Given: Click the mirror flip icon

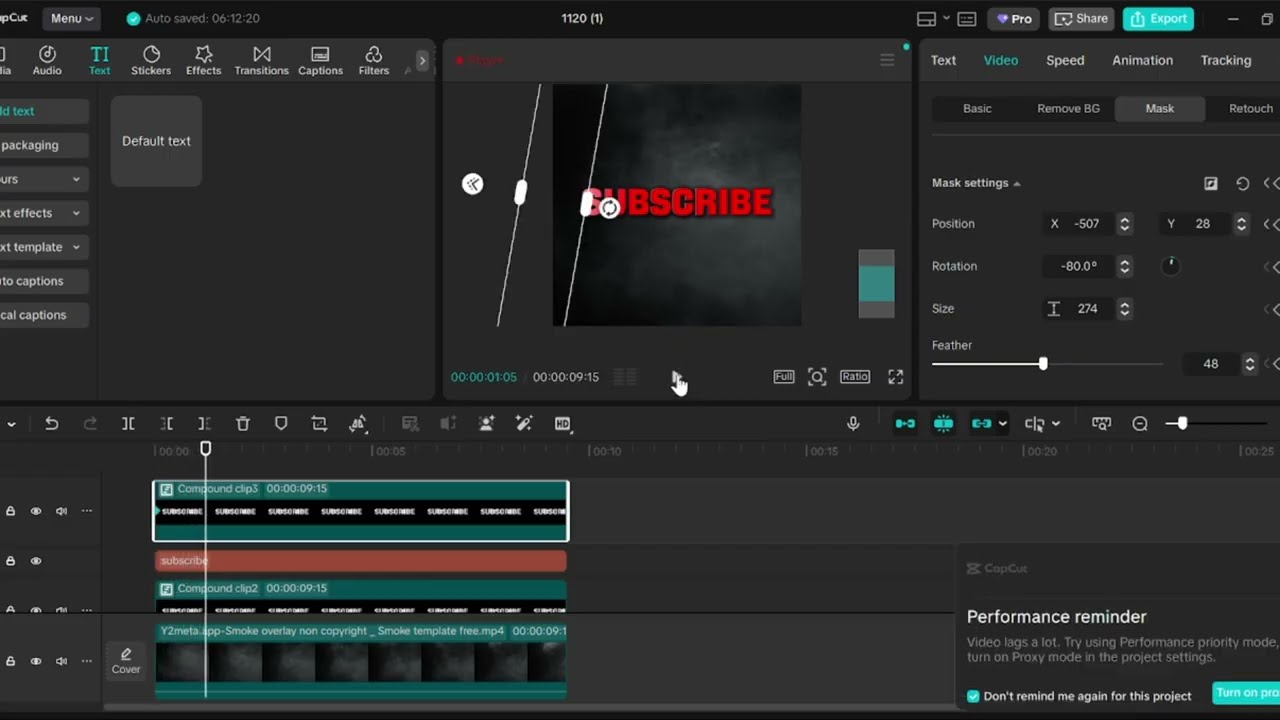Looking at the screenshot, I should (358, 424).
